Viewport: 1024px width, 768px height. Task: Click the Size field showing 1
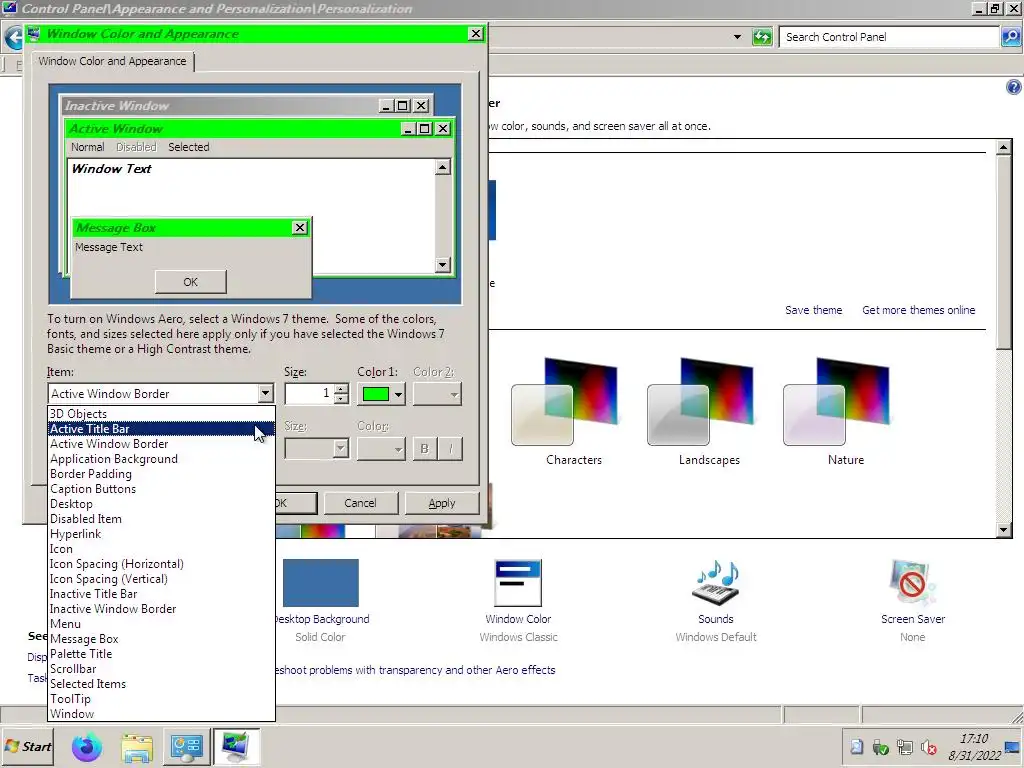pos(310,394)
